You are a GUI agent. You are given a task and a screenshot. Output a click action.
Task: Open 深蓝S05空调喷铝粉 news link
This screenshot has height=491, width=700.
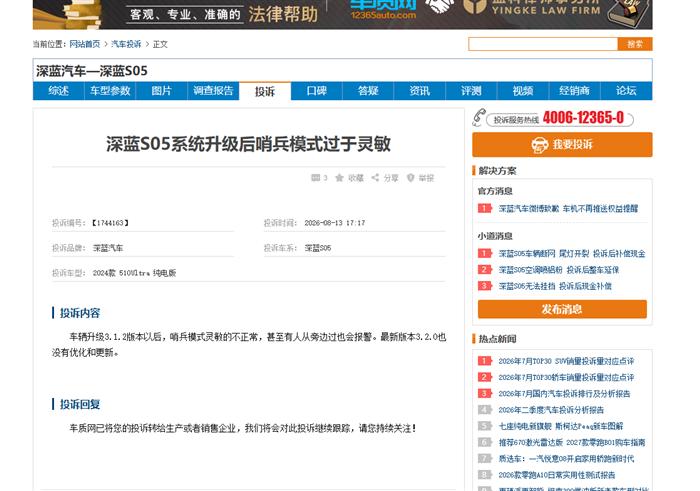tap(558, 270)
